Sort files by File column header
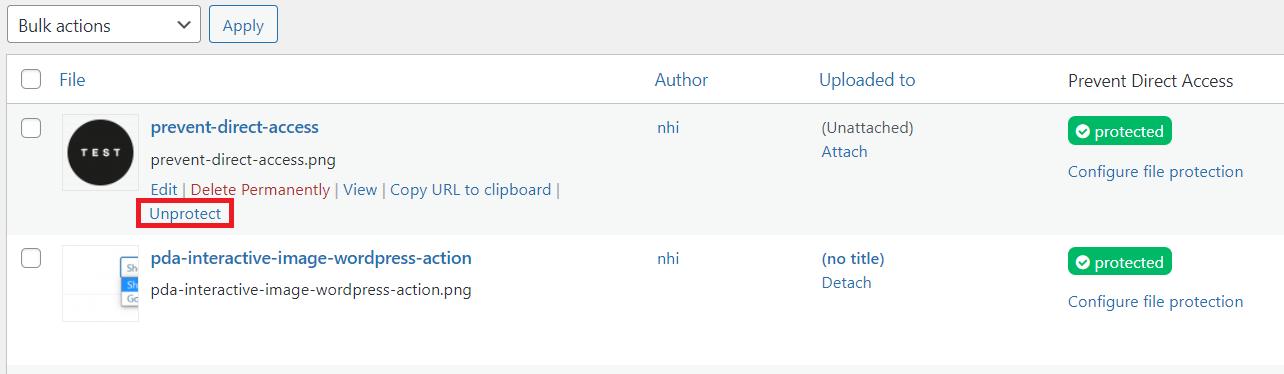This screenshot has height=374, width=1284. coord(72,79)
